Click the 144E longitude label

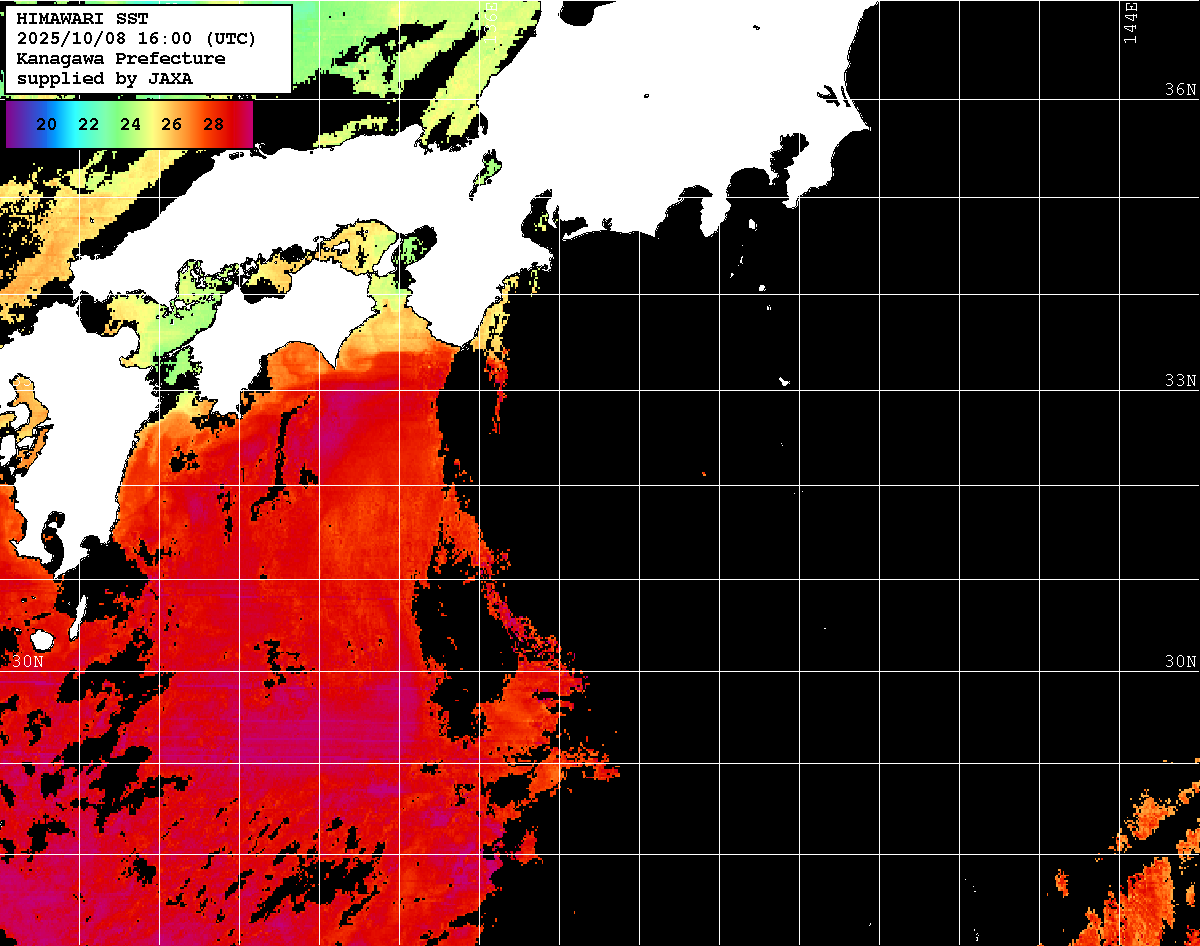(x=1130, y=22)
